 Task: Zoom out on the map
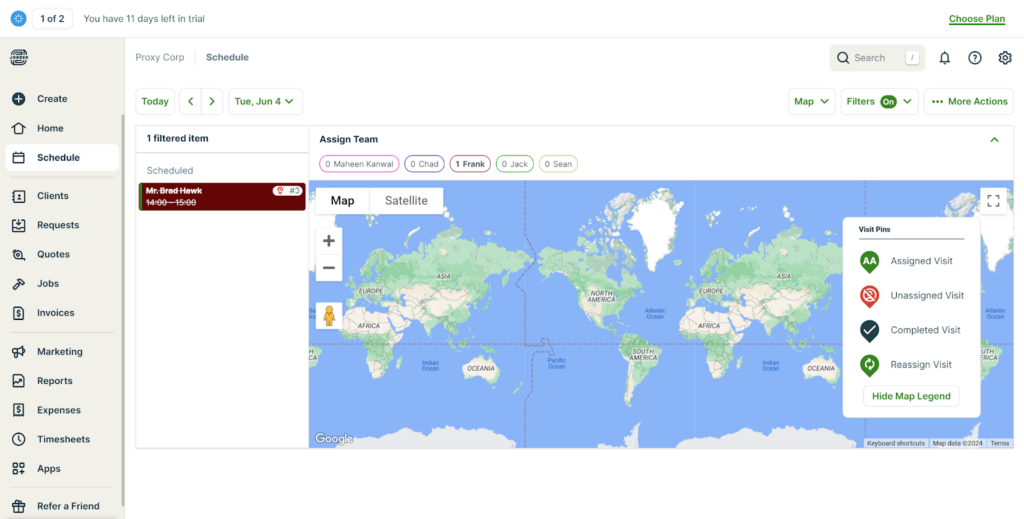(329, 268)
